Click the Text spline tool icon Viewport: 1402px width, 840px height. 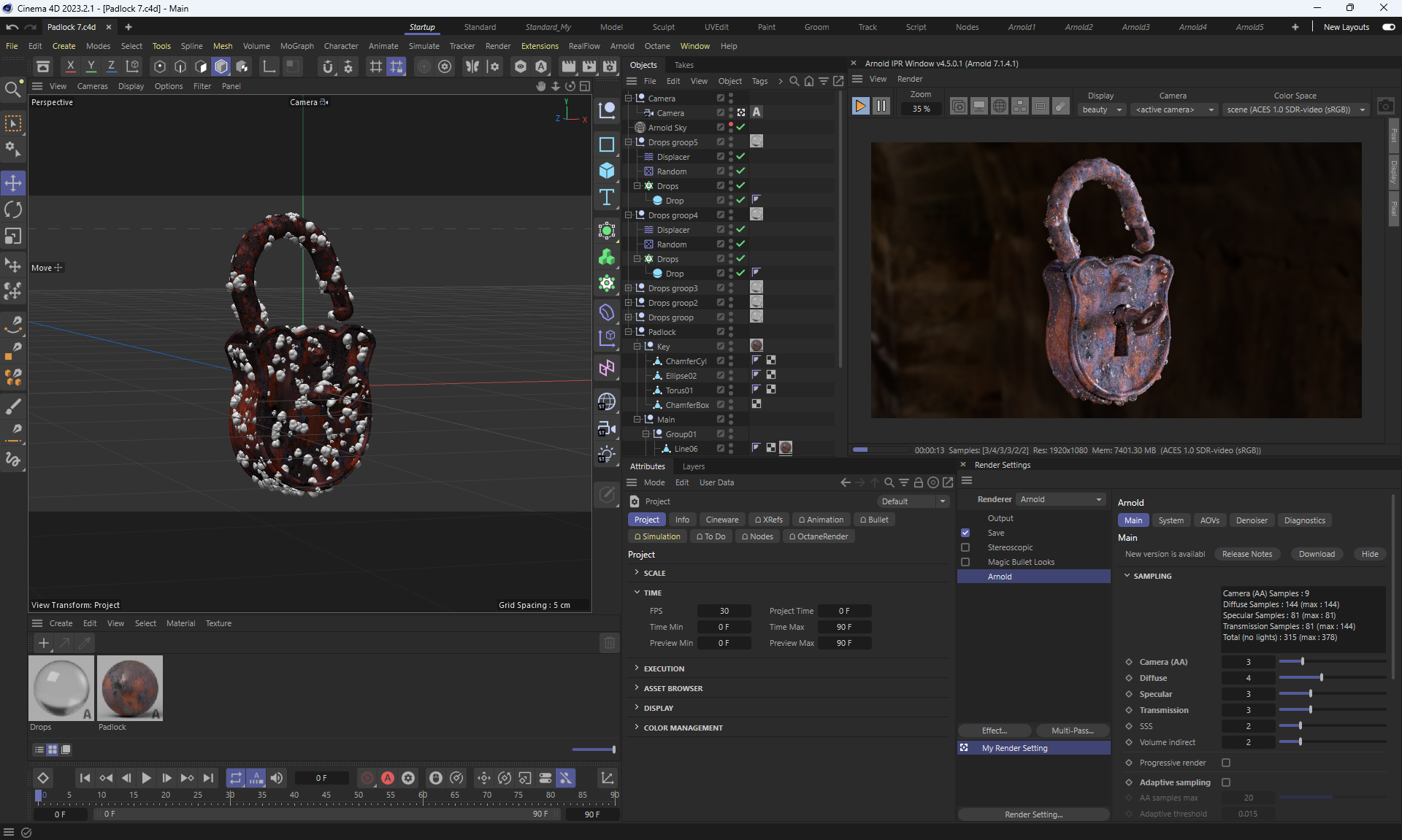coord(606,197)
